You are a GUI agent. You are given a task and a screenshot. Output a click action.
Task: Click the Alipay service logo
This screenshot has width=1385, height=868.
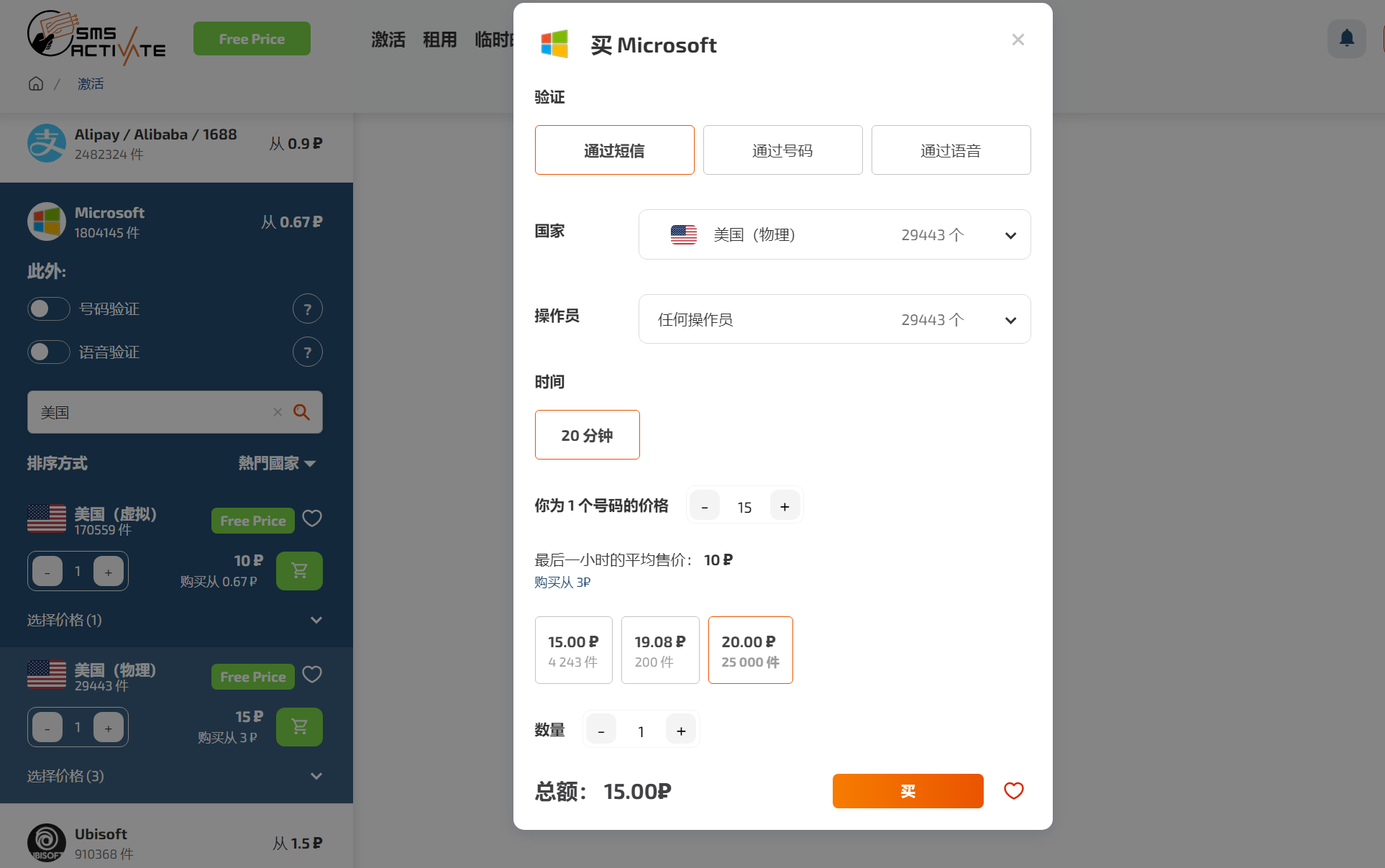click(x=47, y=143)
